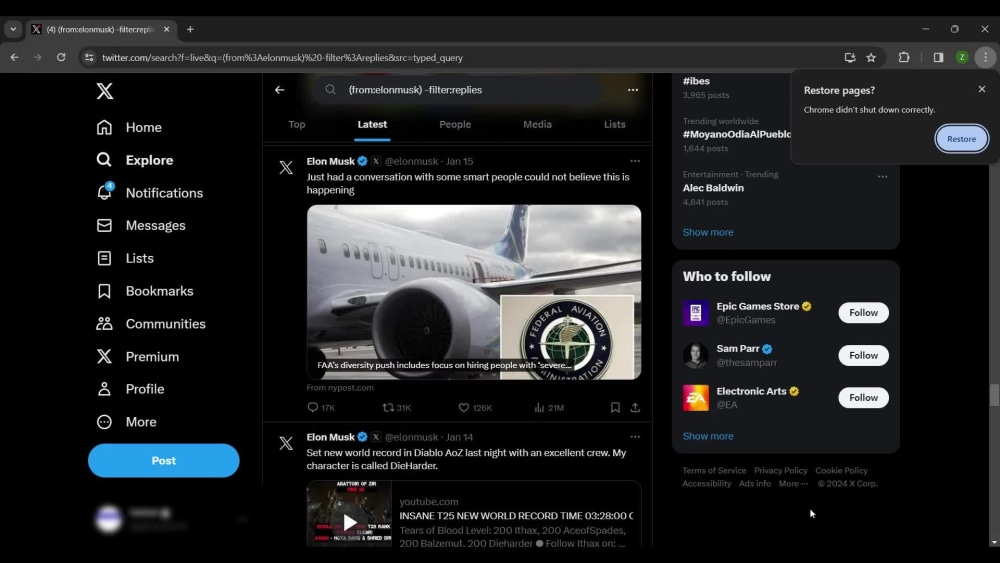Switch to the Lists search tab

614,124
